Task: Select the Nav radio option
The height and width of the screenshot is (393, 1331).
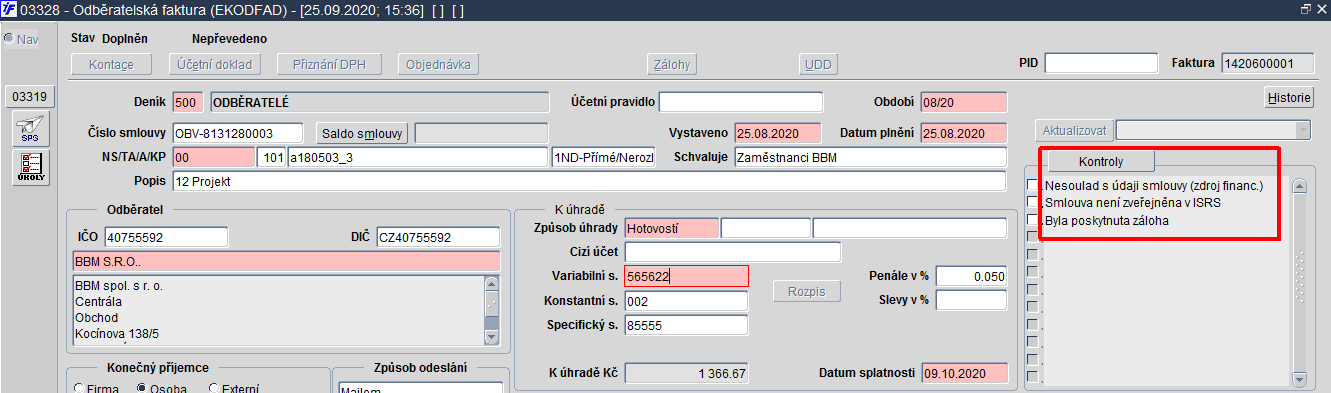Action: (9, 39)
